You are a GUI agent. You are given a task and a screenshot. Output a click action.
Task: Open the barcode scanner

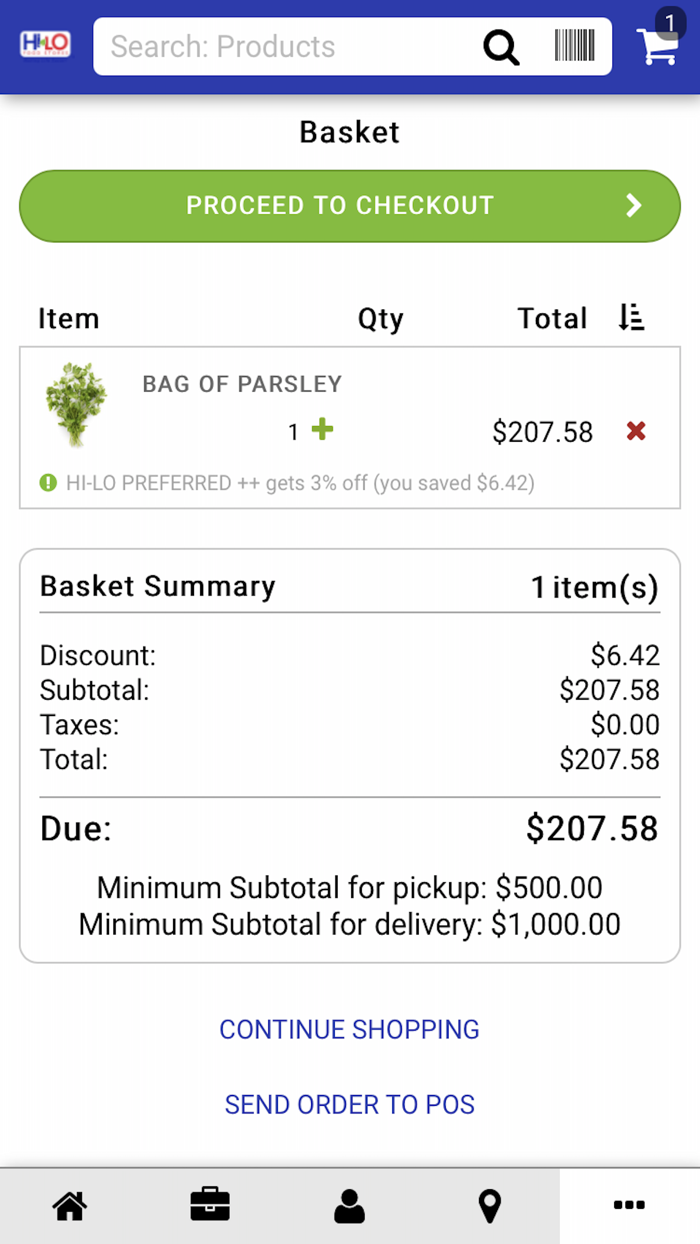point(574,46)
